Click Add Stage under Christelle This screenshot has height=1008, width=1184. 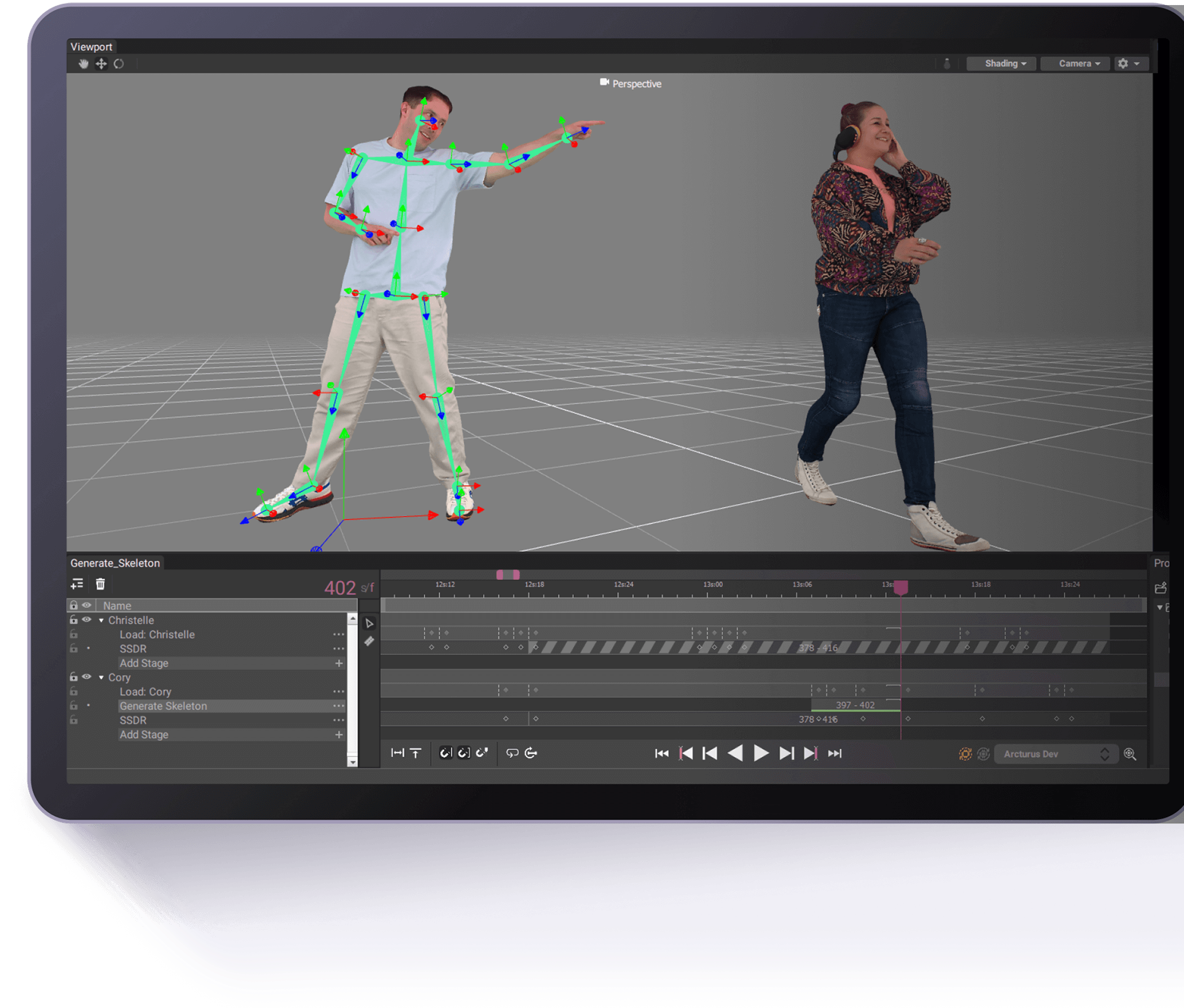231,664
